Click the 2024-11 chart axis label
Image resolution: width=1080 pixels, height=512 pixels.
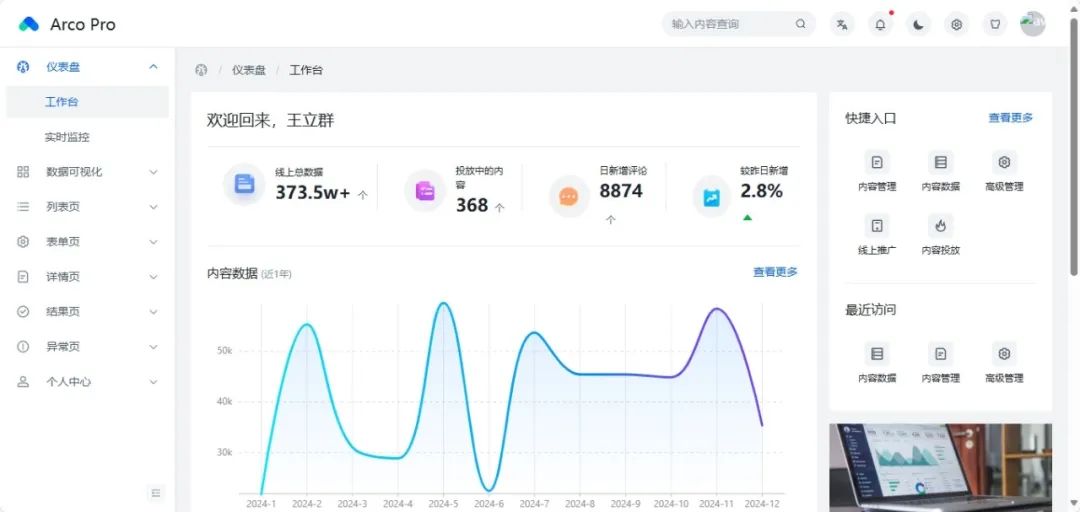coord(716,504)
